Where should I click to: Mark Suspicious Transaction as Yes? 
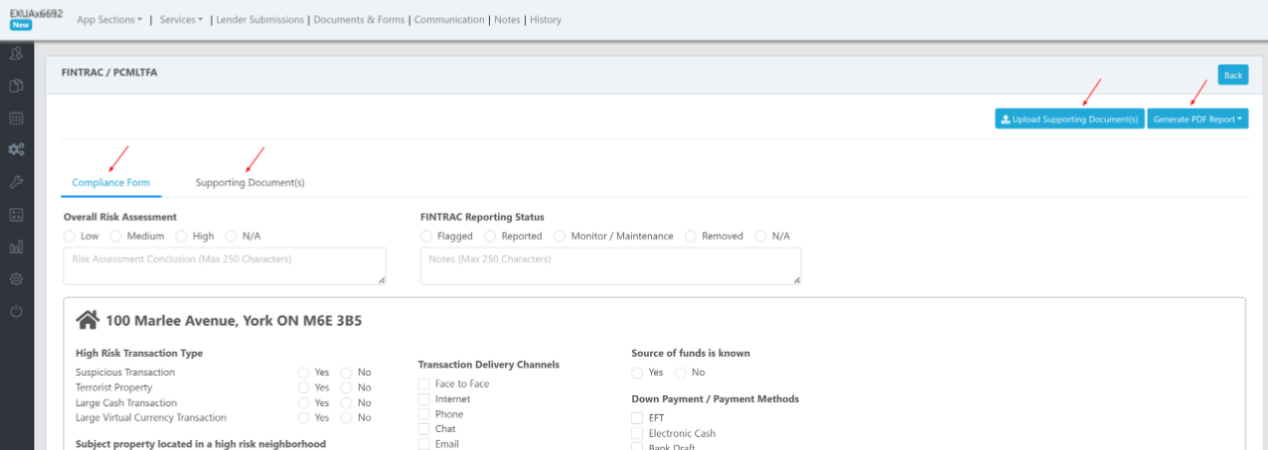303,373
